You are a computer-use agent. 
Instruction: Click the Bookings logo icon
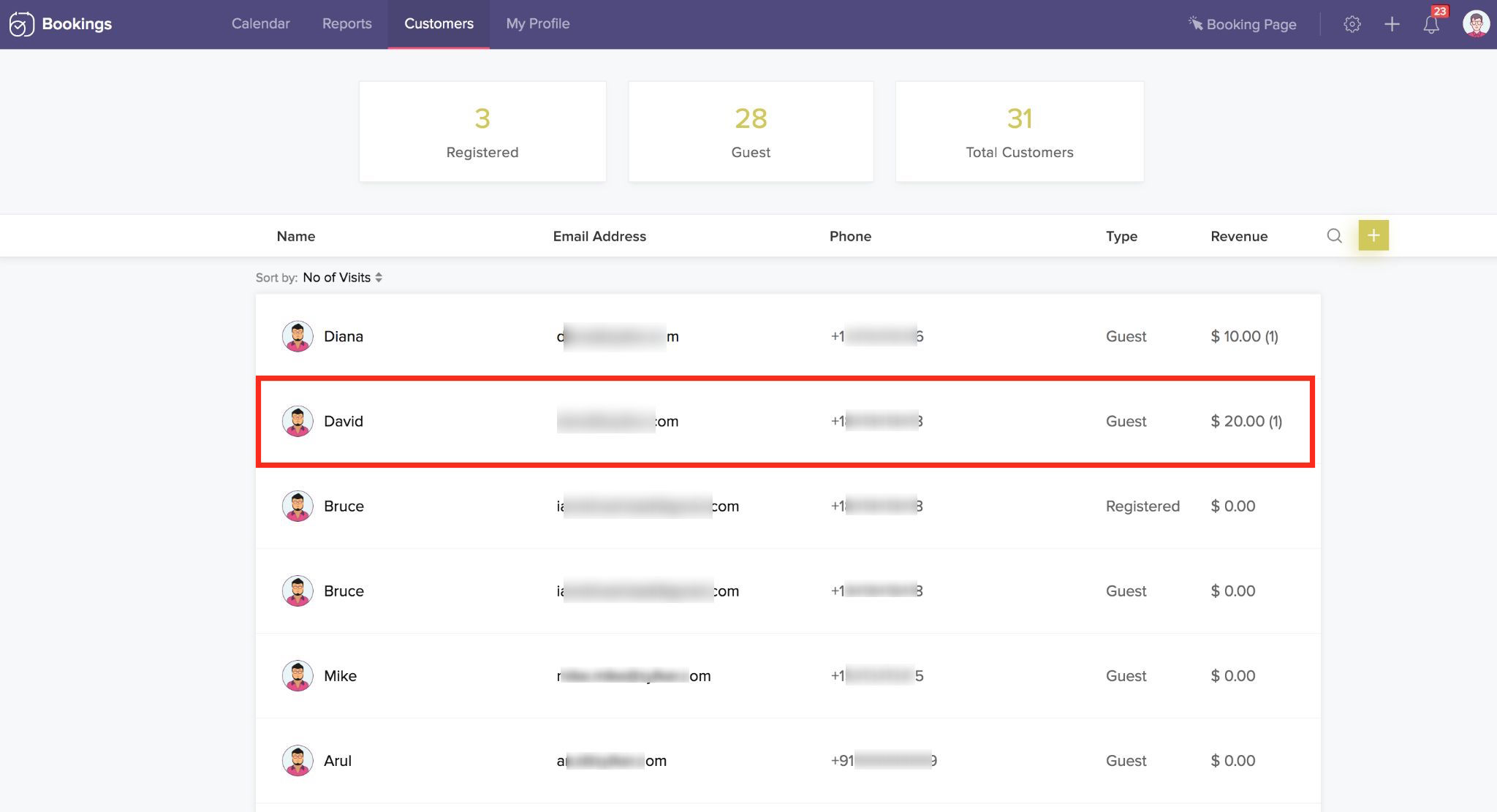click(21, 24)
